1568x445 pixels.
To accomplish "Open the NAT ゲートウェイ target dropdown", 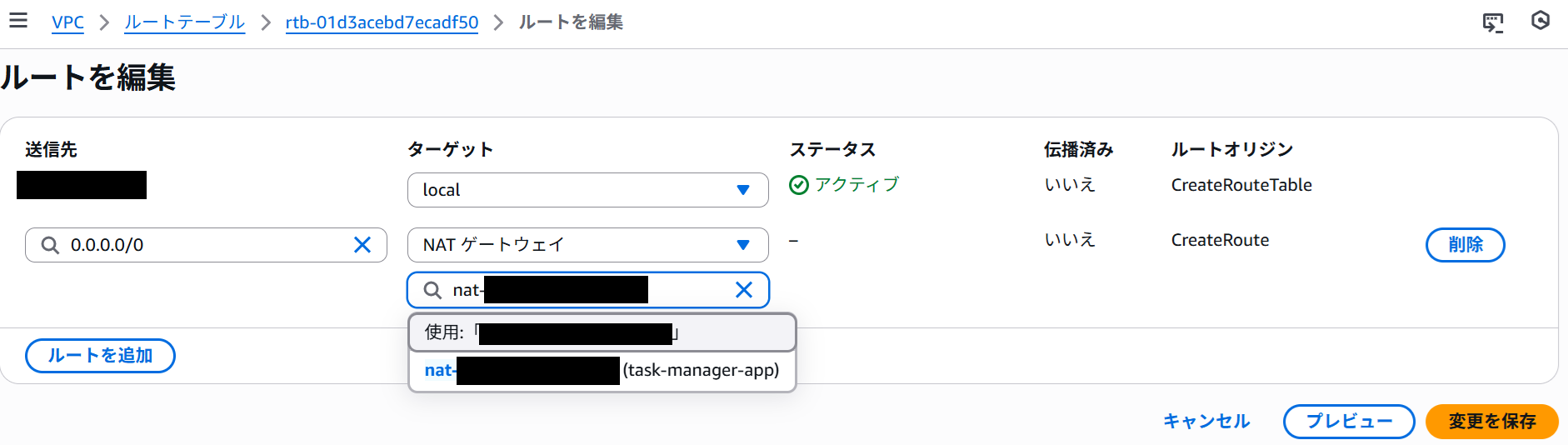I will [588, 245].
